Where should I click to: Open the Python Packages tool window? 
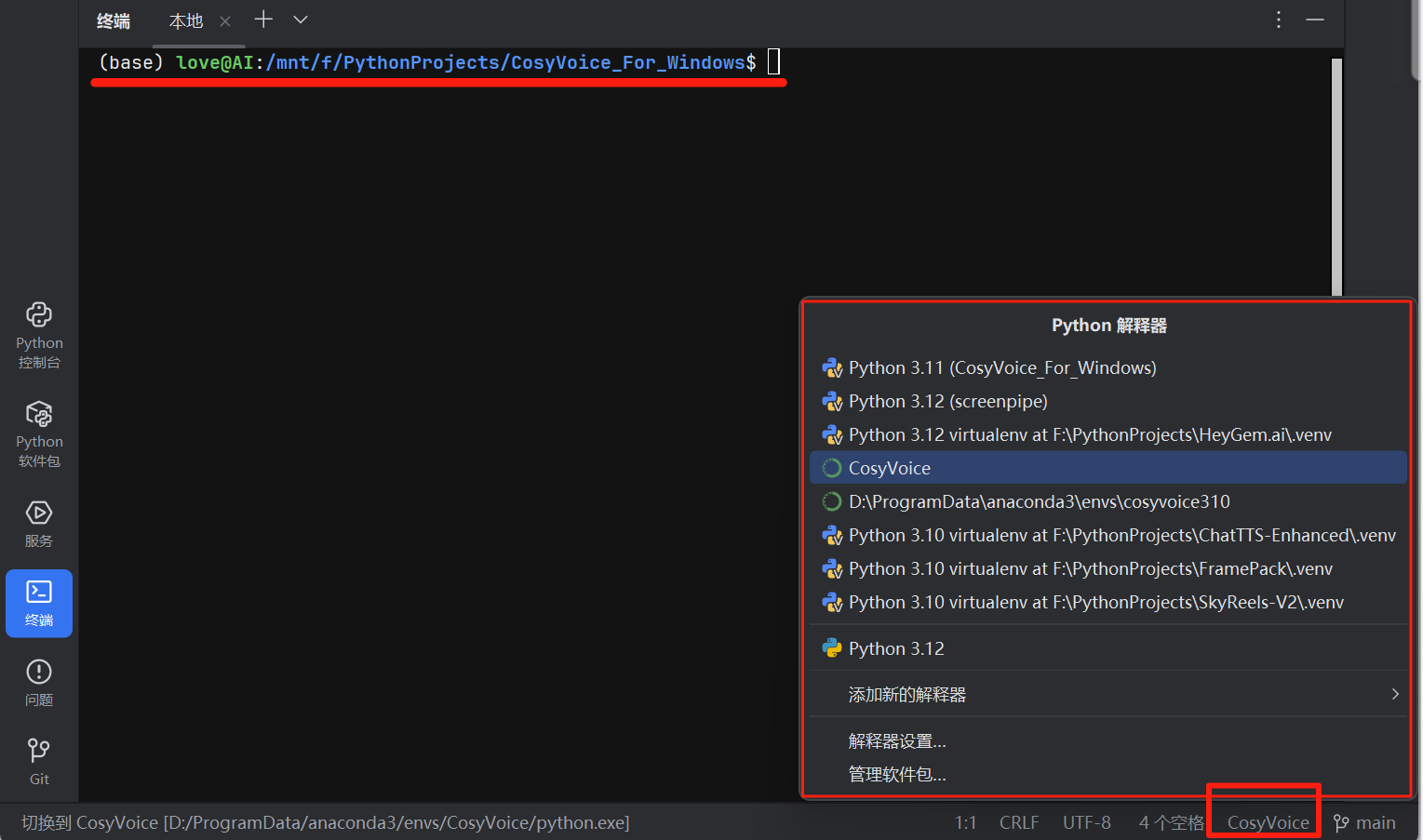(39, 433)
